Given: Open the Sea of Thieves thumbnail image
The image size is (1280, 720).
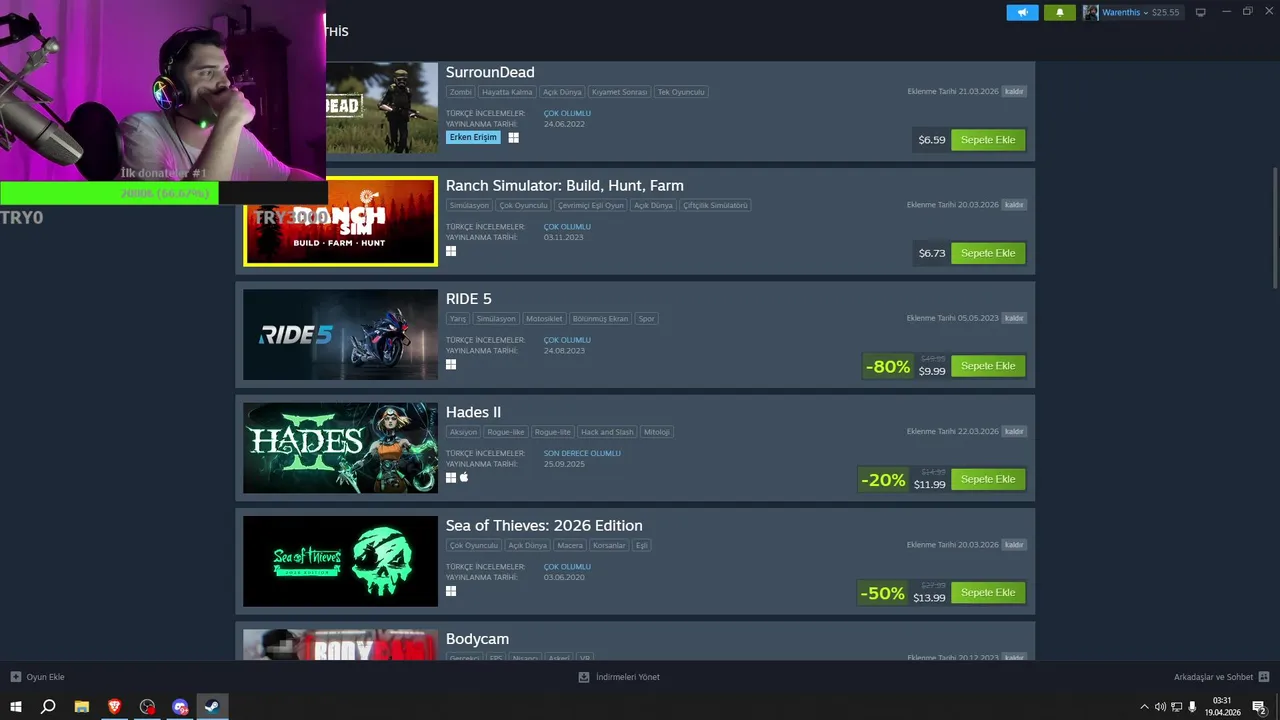Looking at the screenshot, I should coord(341,561).
